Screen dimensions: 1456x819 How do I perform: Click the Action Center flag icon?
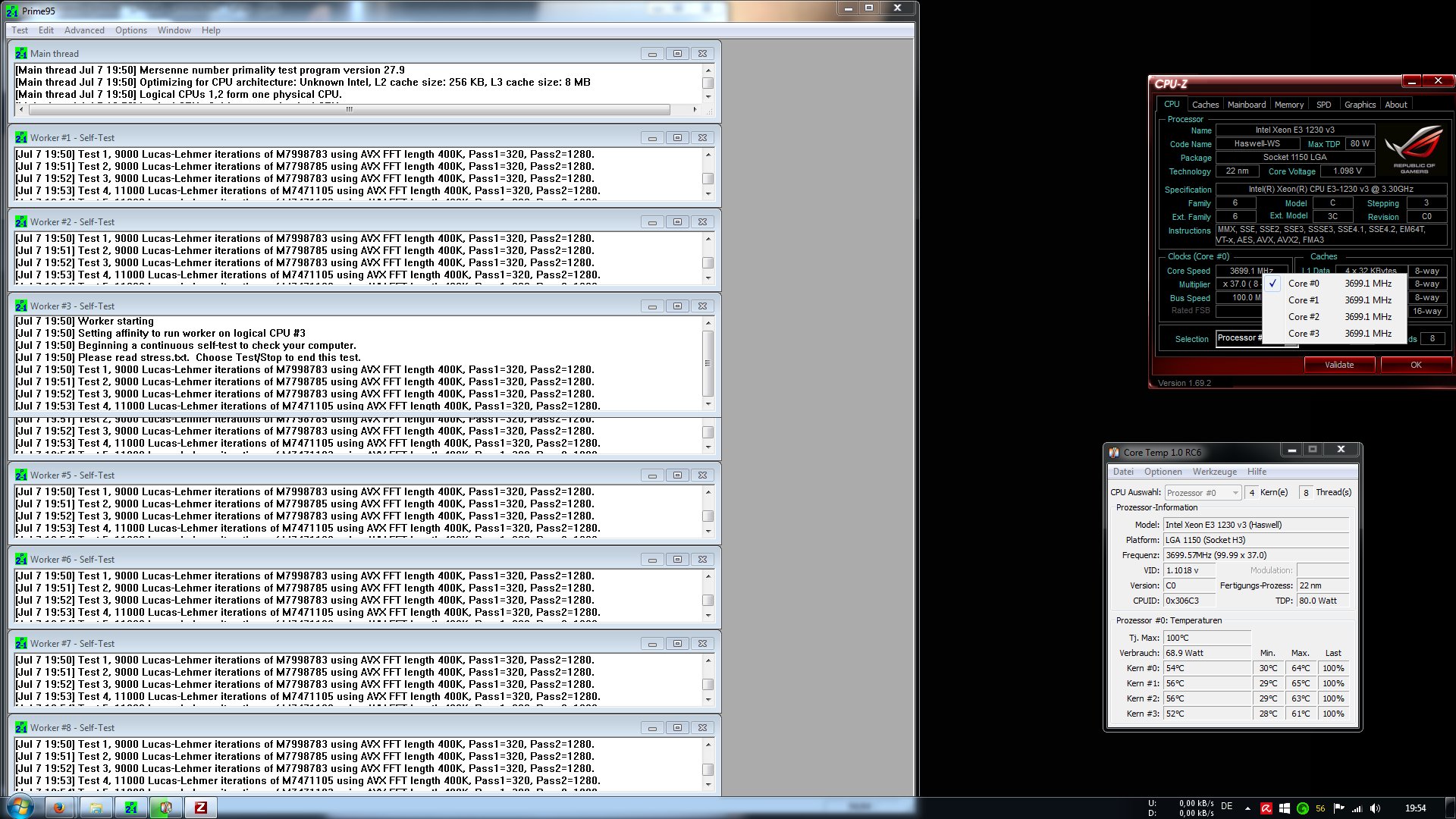pyautogui.click(x=1338, y=808)
